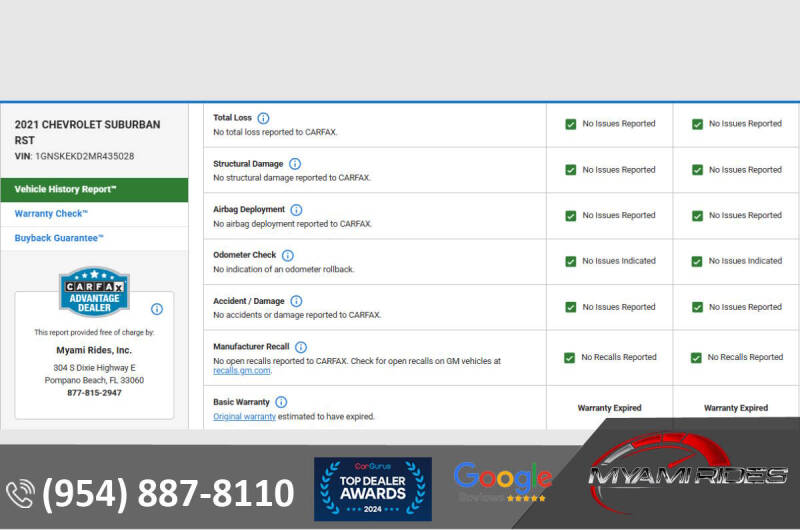Screen dimensions: 800x530
Task: Click the CARFAX Advantage Dealer badge
Action: (x=94, y=292)
